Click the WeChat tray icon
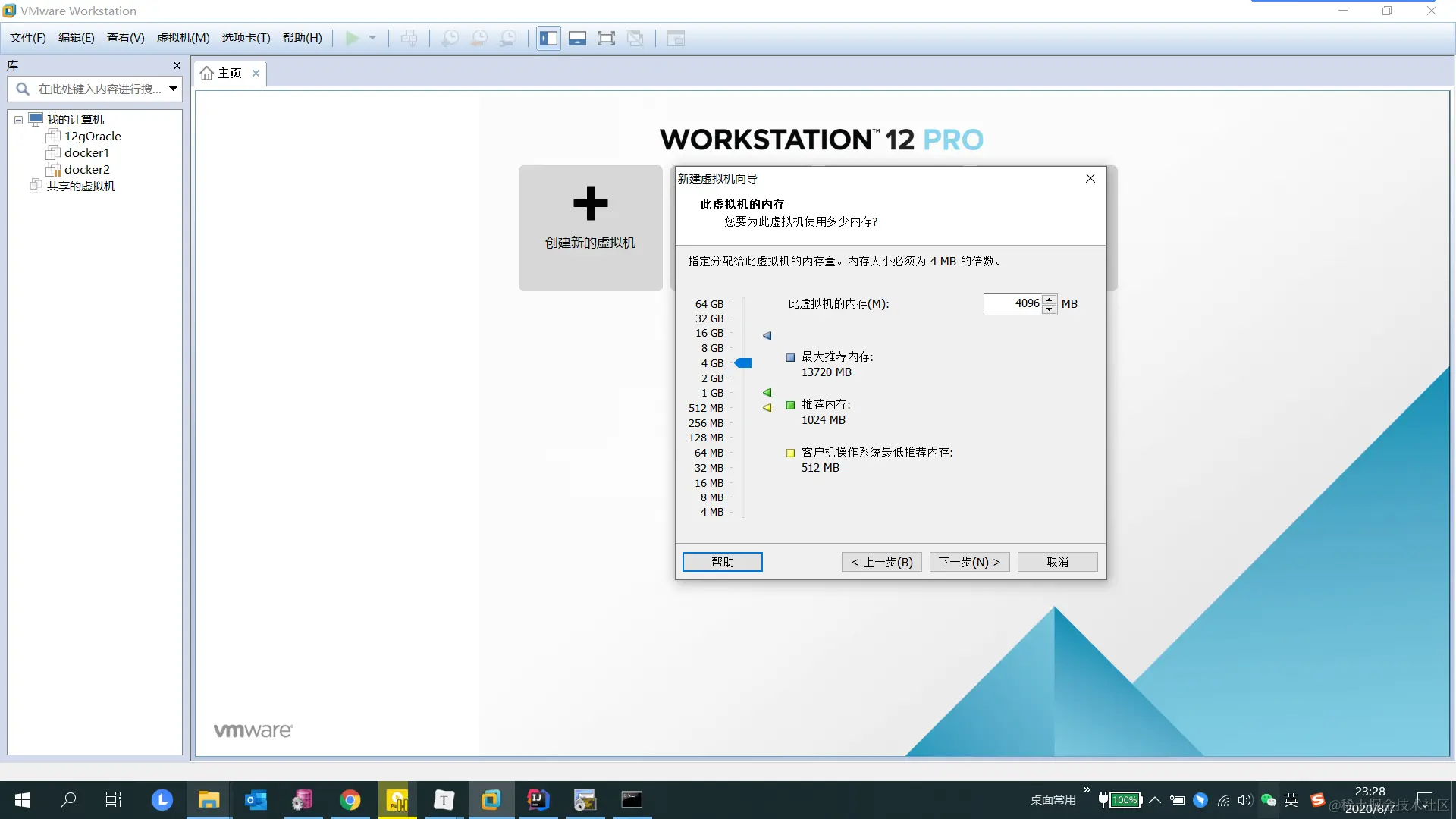Screen dimensions: 1456x819 tap(1268, 799)
